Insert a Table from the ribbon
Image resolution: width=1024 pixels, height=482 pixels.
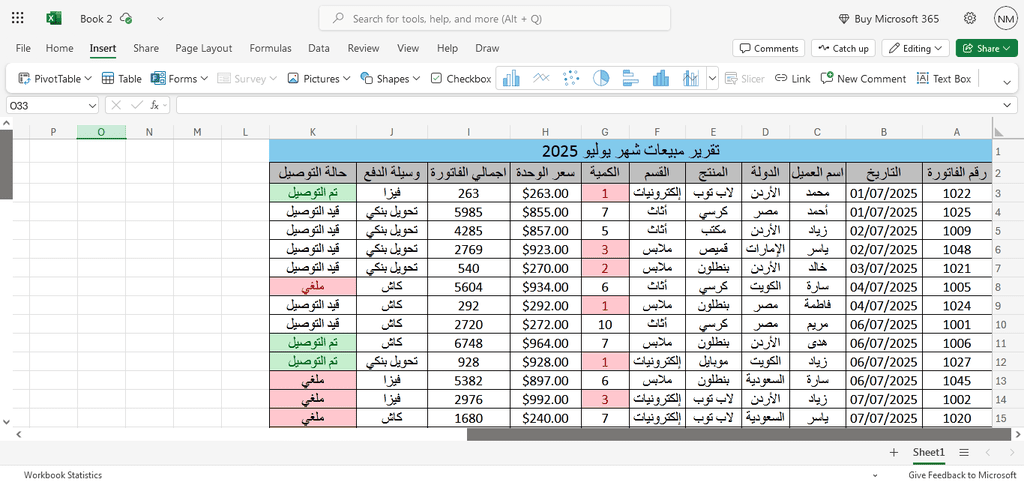[121, 78]
